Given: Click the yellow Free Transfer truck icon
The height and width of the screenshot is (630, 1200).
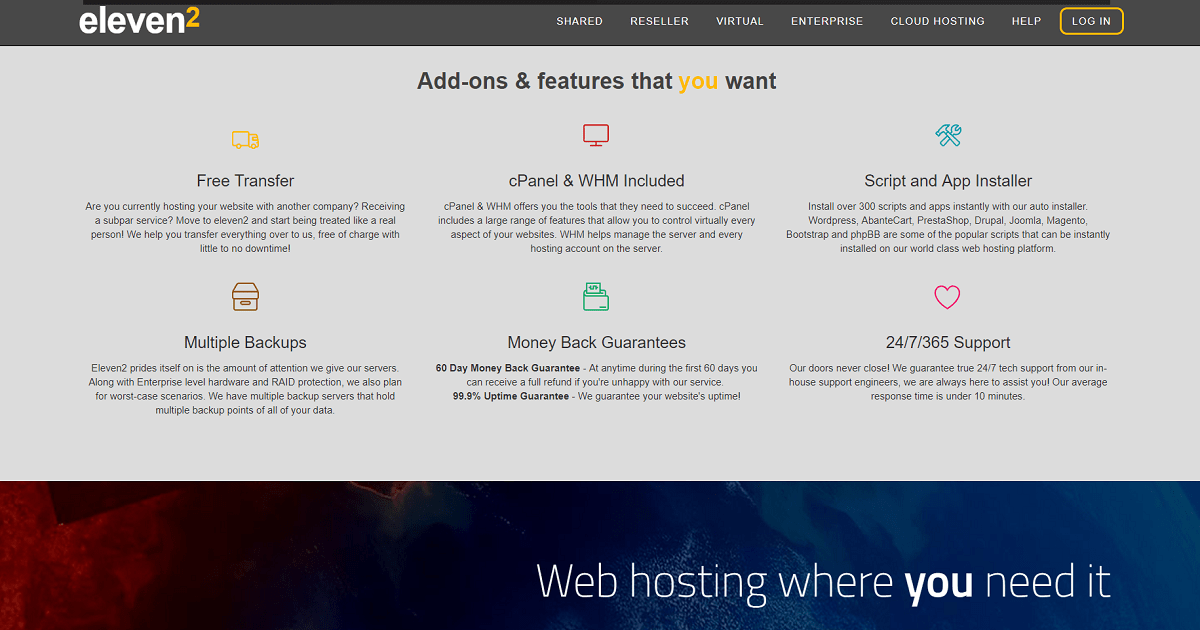Looking at the screenshot, I should click(x=245, y=139).
